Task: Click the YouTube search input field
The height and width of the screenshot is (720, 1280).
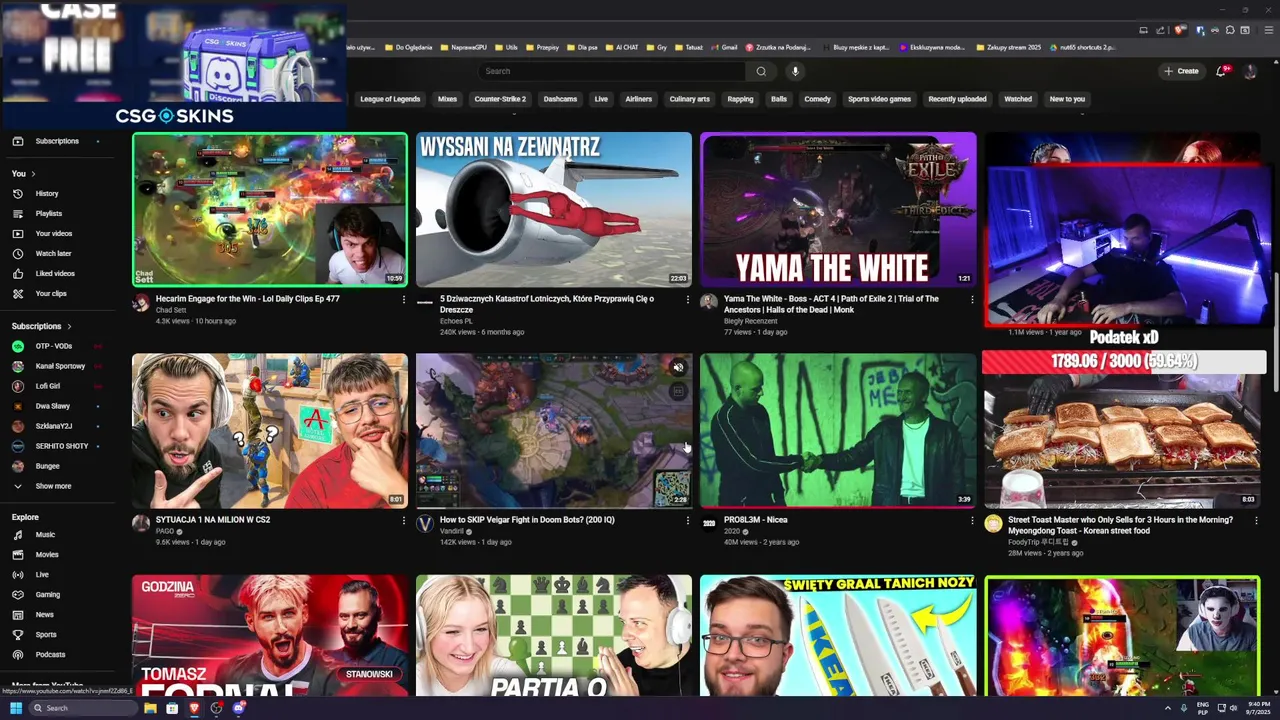Action: point(612,71)
